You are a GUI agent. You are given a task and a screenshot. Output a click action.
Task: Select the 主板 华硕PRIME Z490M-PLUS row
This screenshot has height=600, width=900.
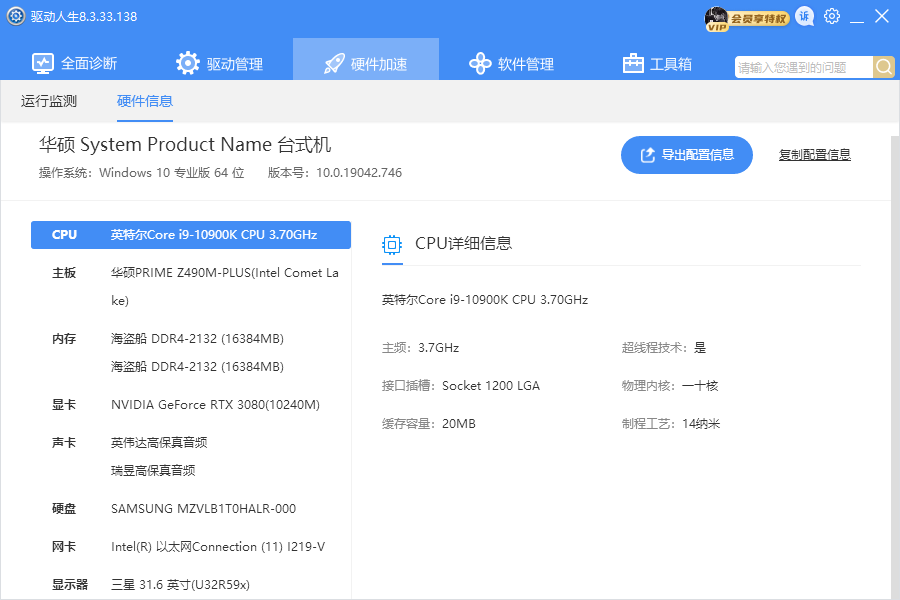pos(191,287)
